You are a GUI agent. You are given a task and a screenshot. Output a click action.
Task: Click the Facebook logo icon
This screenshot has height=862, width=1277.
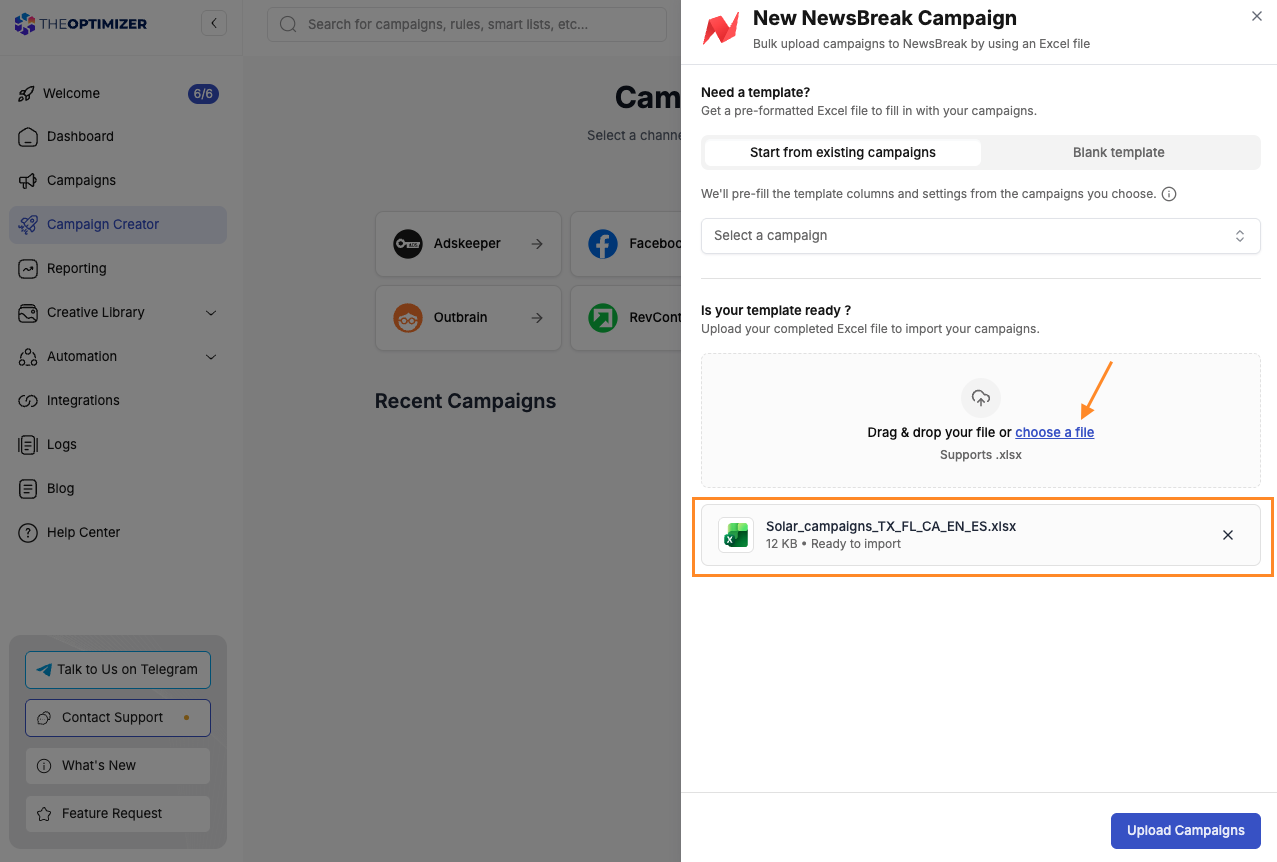click(x=603, y=244)
